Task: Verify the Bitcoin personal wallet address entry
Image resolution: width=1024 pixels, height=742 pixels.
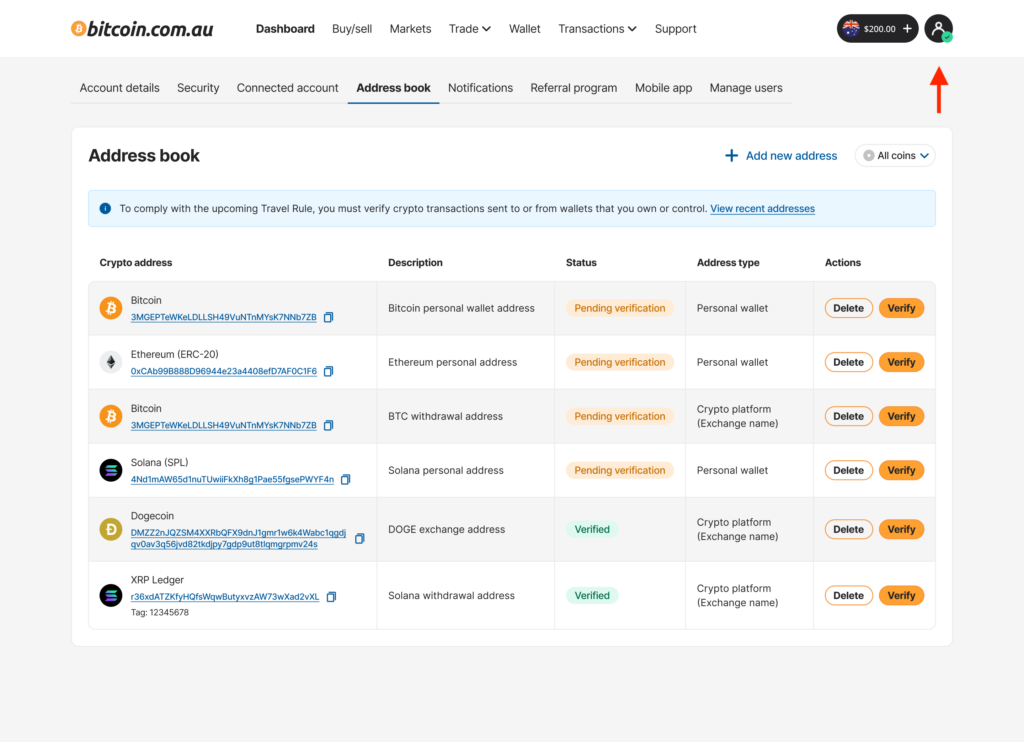Action: pyautogui.click(x=901, y=308)
